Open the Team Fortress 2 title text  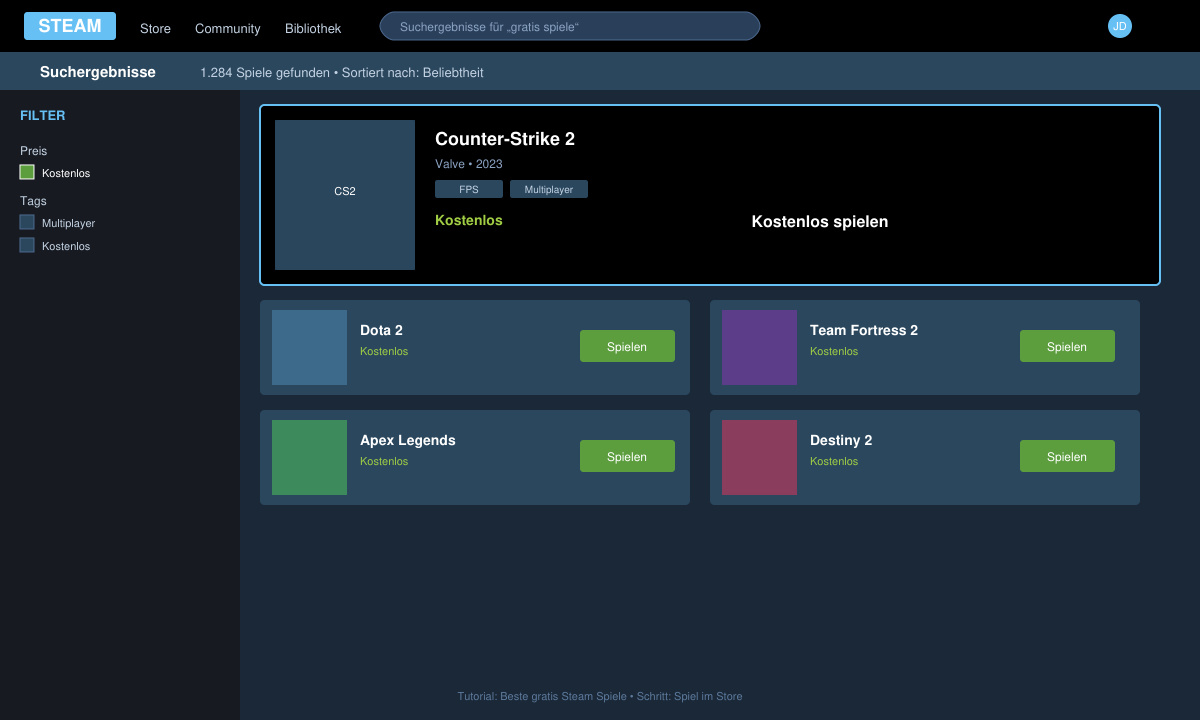coord(864,330)
